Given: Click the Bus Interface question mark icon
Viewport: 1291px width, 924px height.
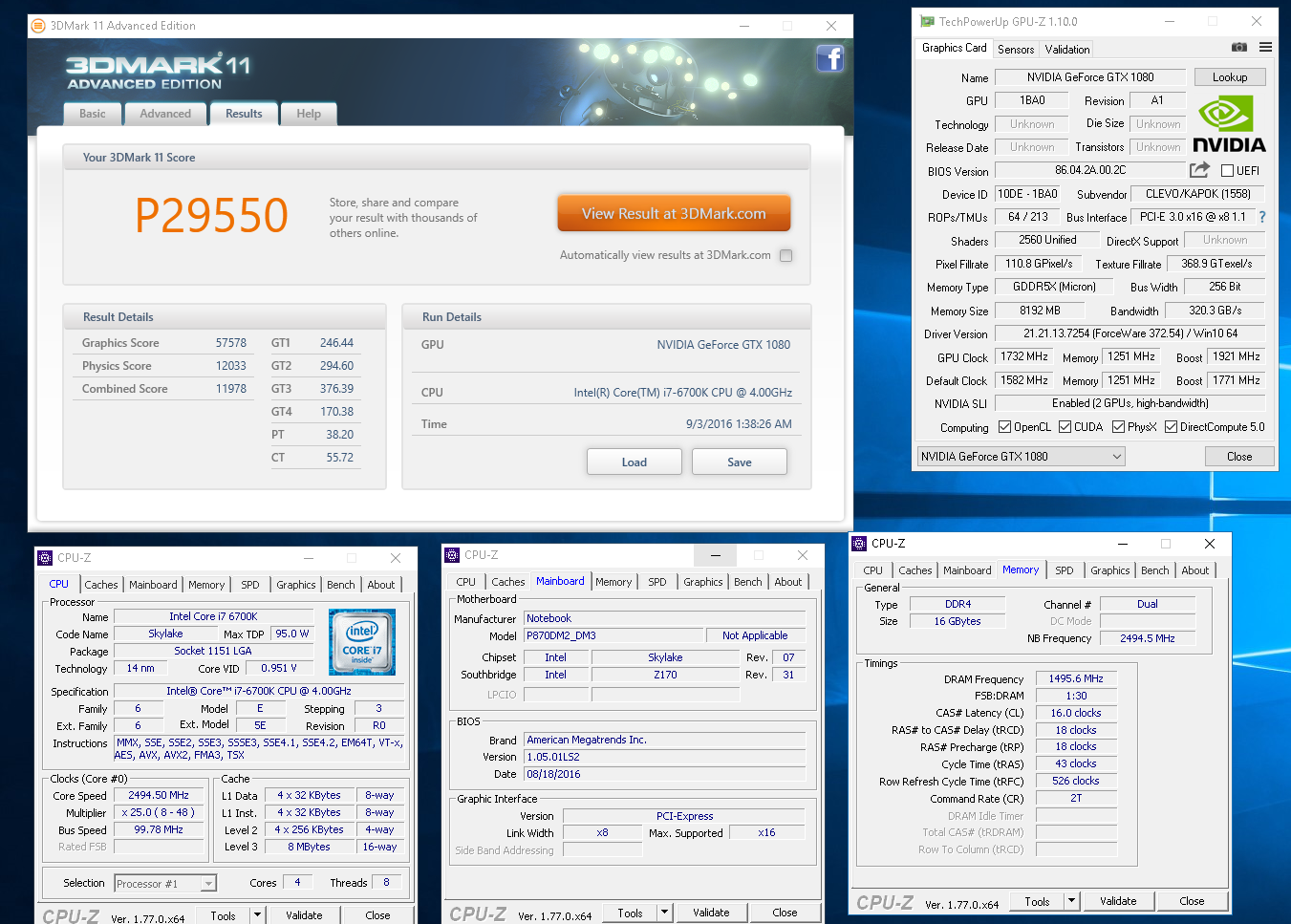Looking at the screenshot, I should click(x=1262, y=217).
